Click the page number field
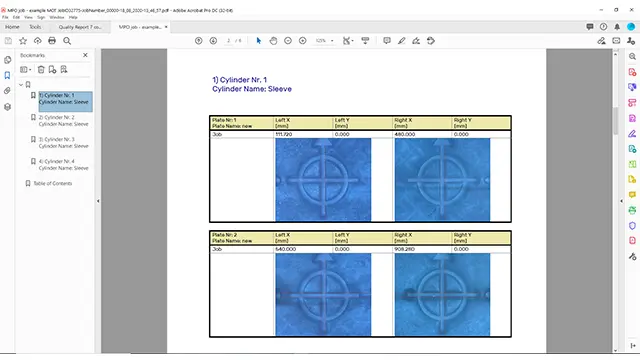Viewport: 640px width, 360px height. [229, 41]
